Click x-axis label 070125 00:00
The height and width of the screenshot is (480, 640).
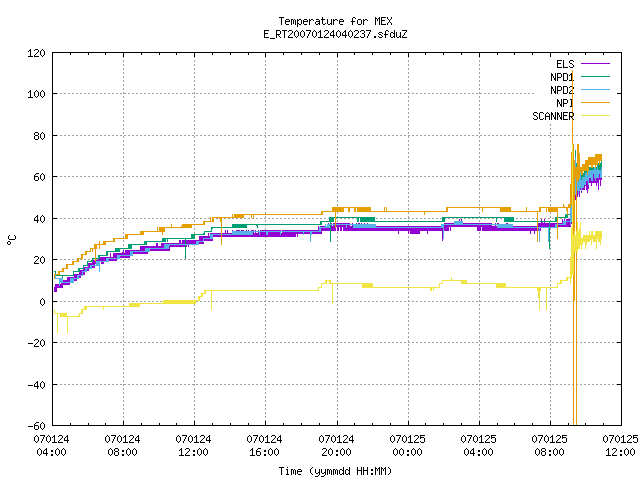407,445
